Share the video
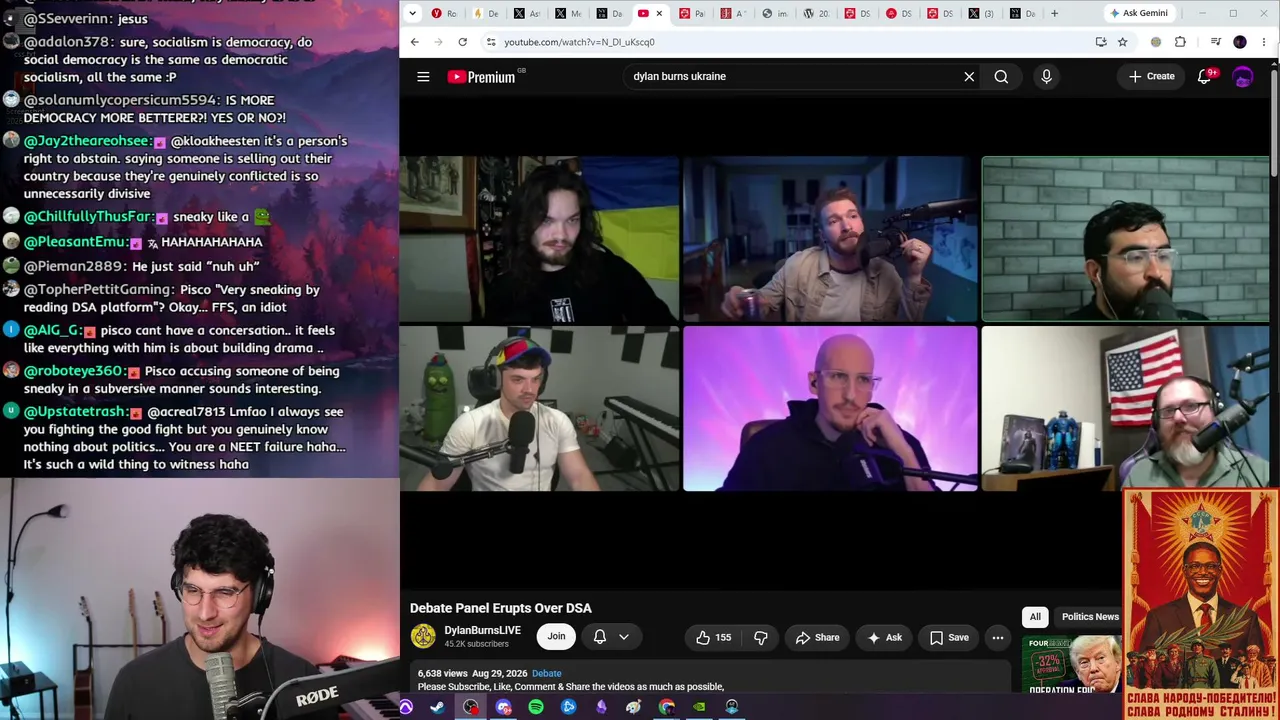This screenshot has height=720, width=1280. tap(817, 637)
